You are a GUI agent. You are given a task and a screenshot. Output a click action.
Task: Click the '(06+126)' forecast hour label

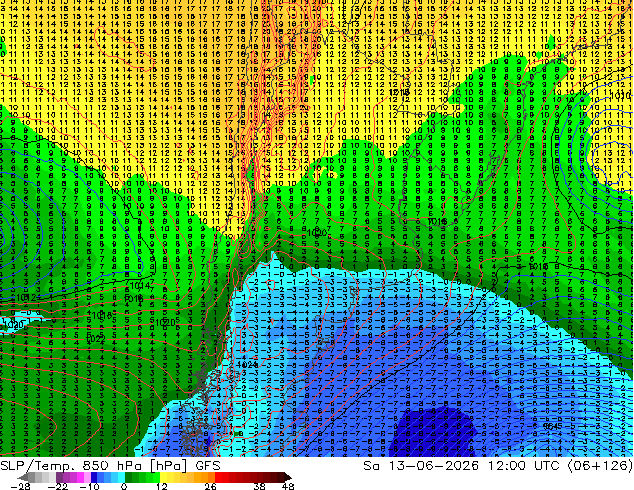pyautogui.click(x=600, y=466)
